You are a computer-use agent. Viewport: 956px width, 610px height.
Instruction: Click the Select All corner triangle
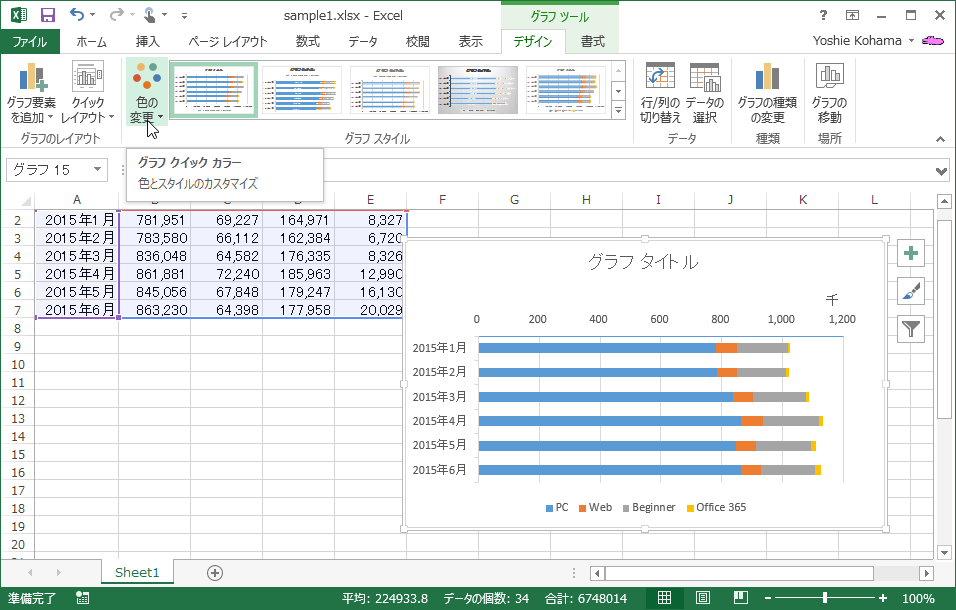25,200
